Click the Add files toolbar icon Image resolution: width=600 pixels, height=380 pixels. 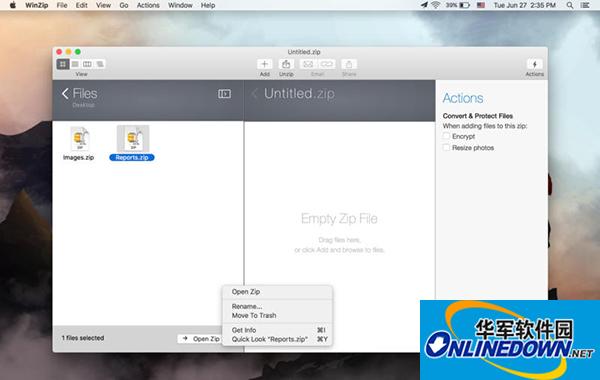264,64
